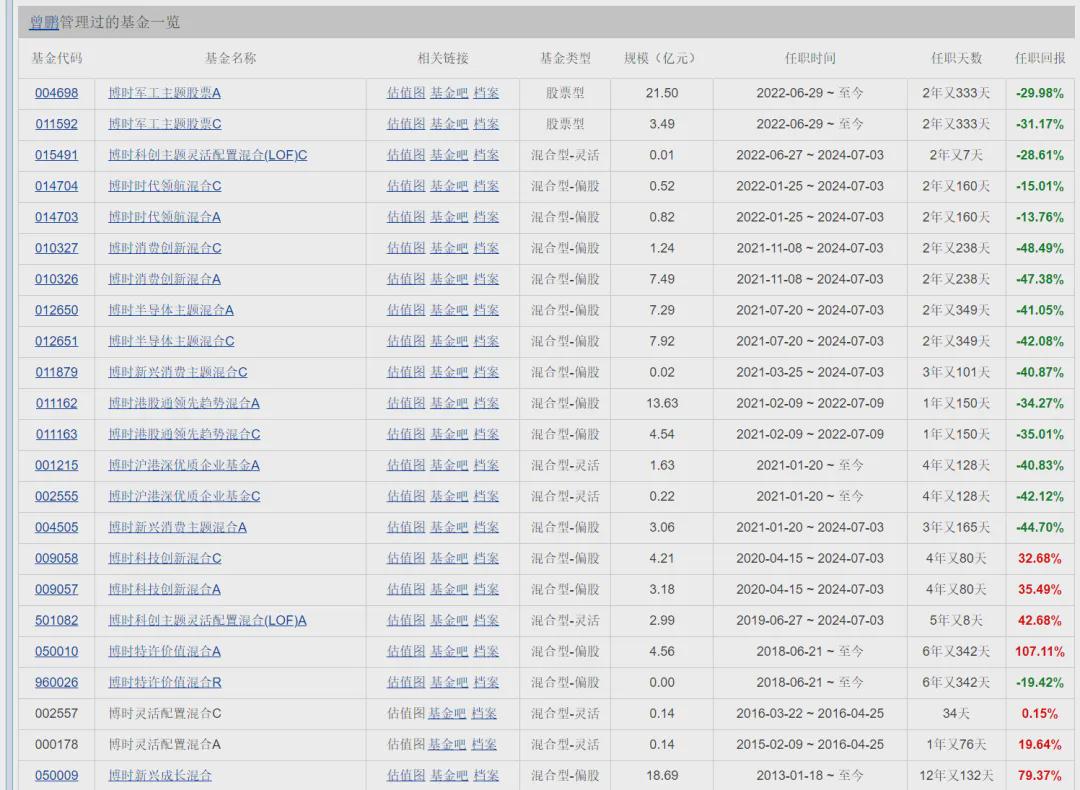This screenshot has height=790, width=1080.
Task: Open 估值图 for fund 011162 row
Action: click(406, 403)
